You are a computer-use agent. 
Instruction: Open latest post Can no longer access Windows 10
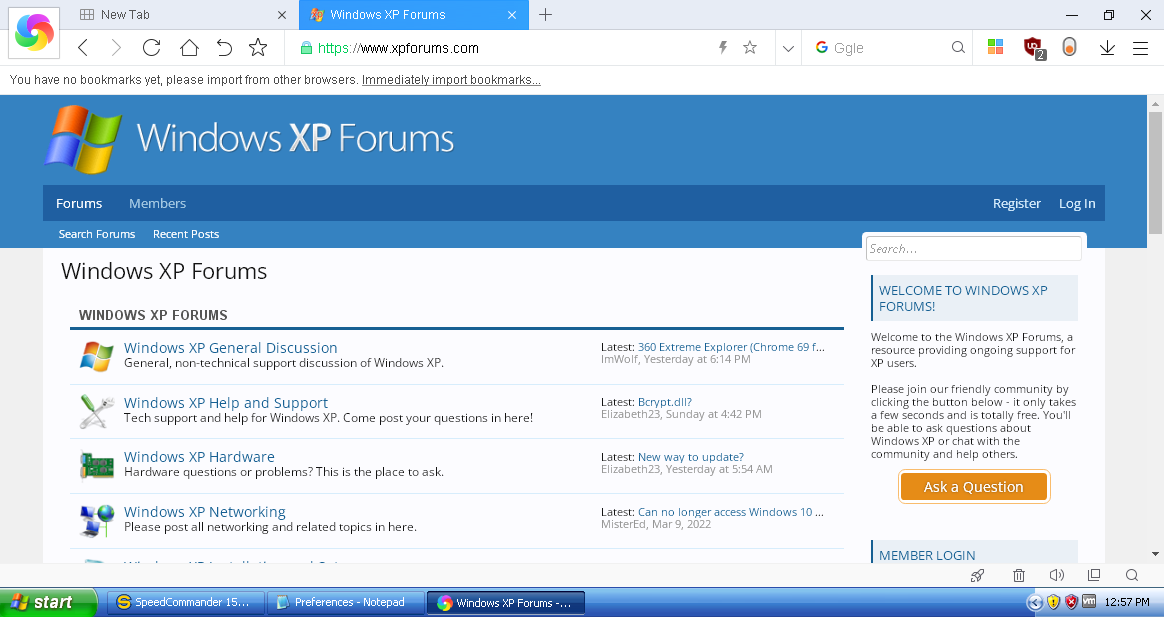(x=730, y=512)
